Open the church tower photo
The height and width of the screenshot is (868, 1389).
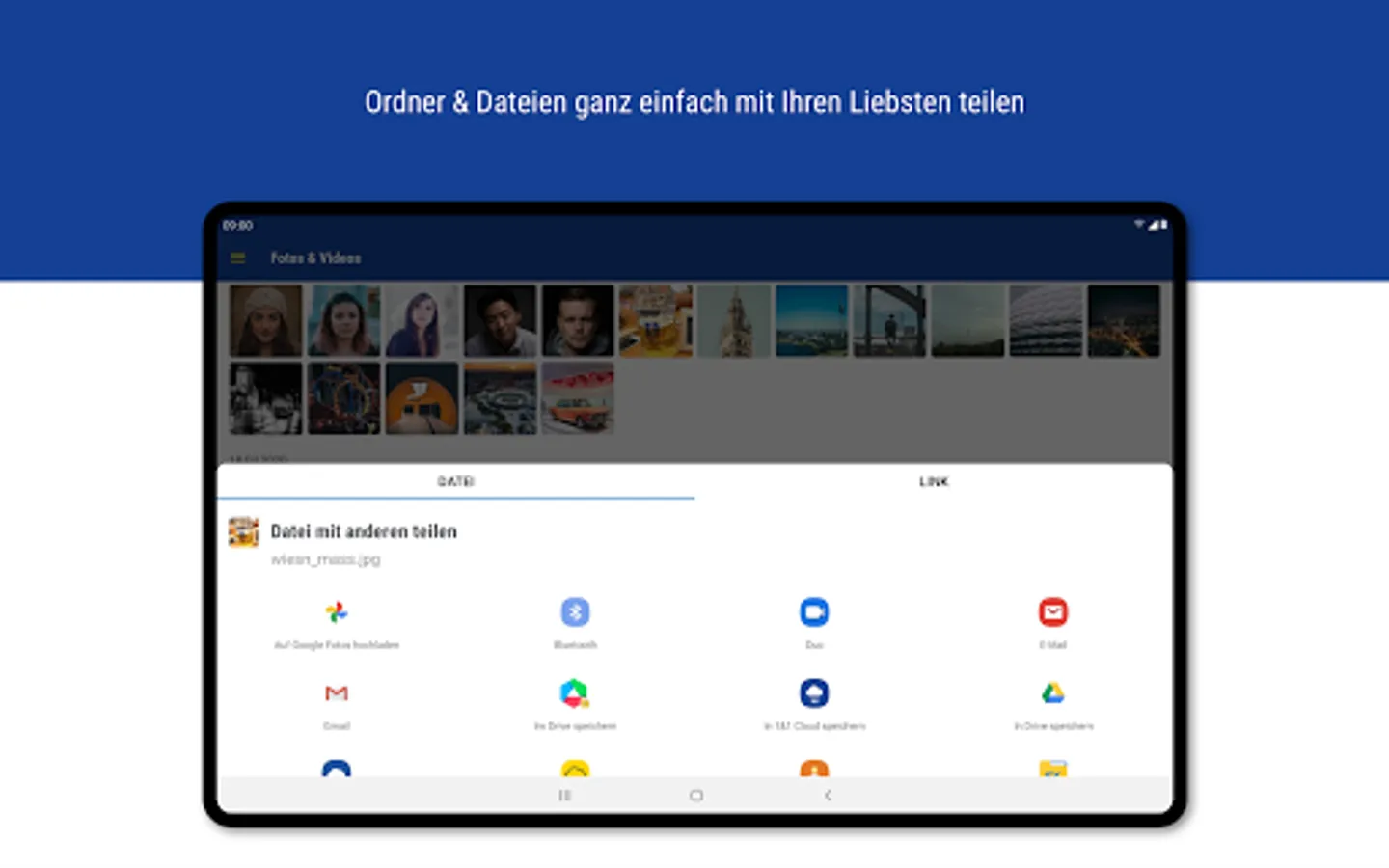pos(734,320)
